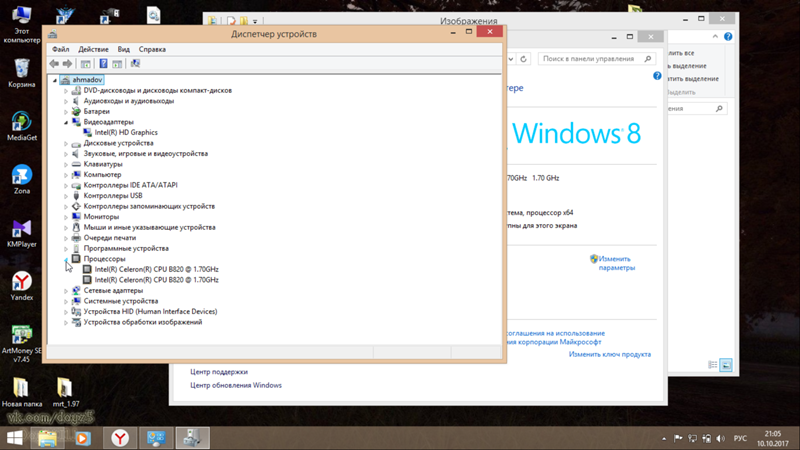The image size is (800, 450).
Task: Expand the Батареи category arrow
Action: click(x=66, y=112)
